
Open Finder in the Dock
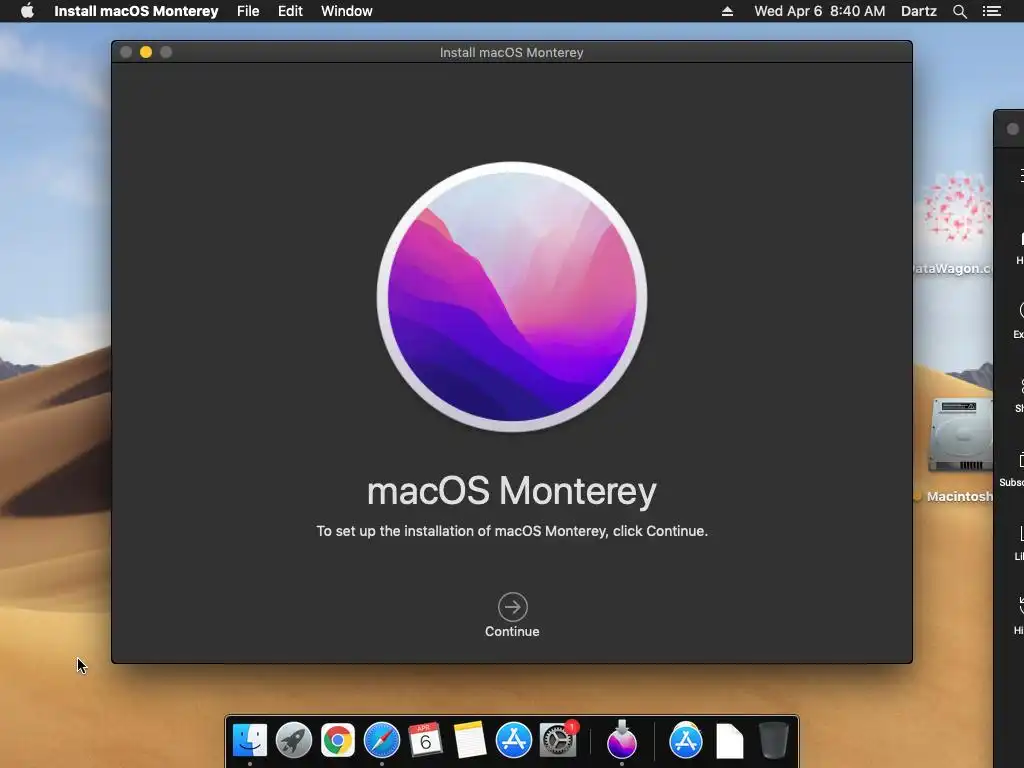249,741
